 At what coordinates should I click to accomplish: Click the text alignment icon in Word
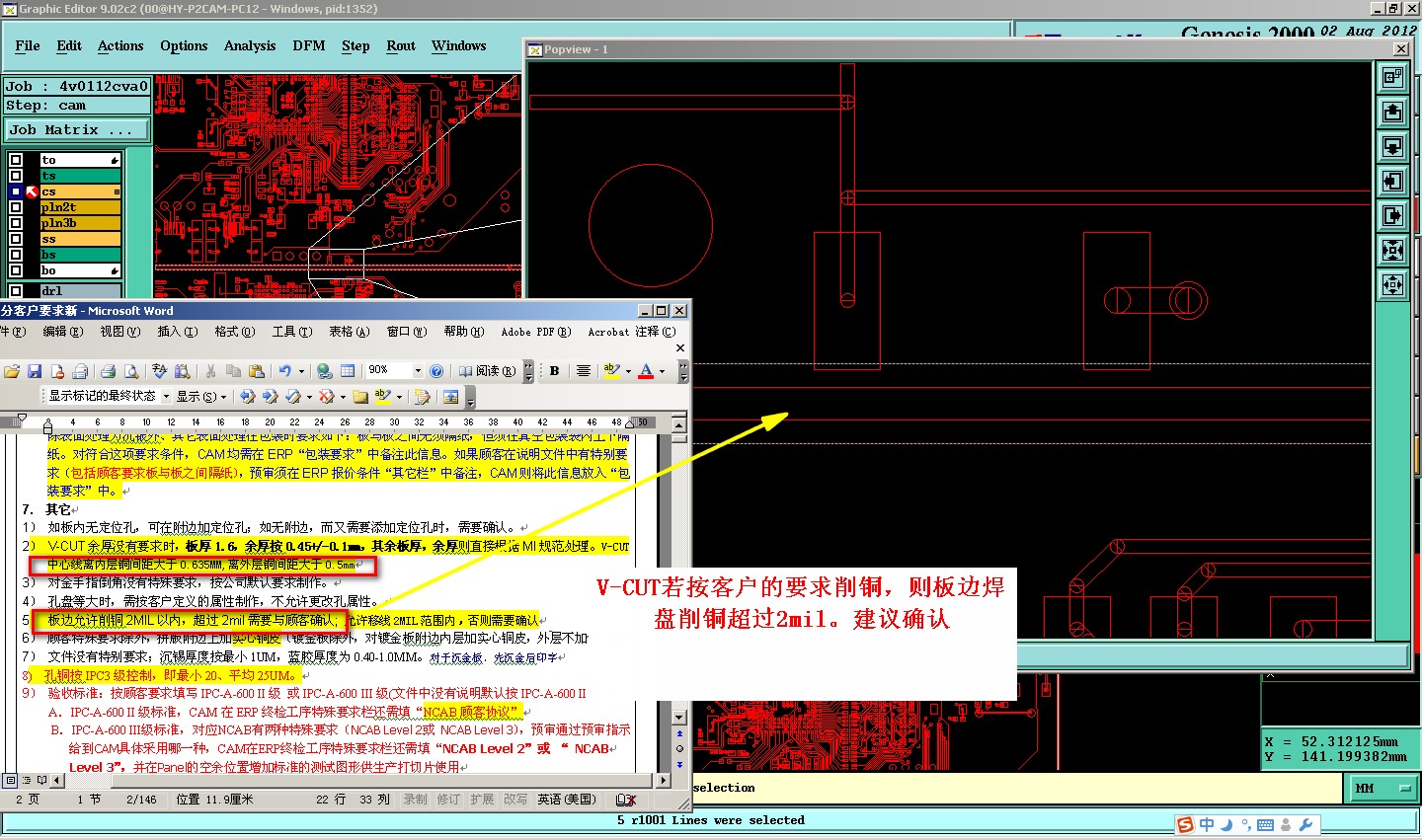584,371
